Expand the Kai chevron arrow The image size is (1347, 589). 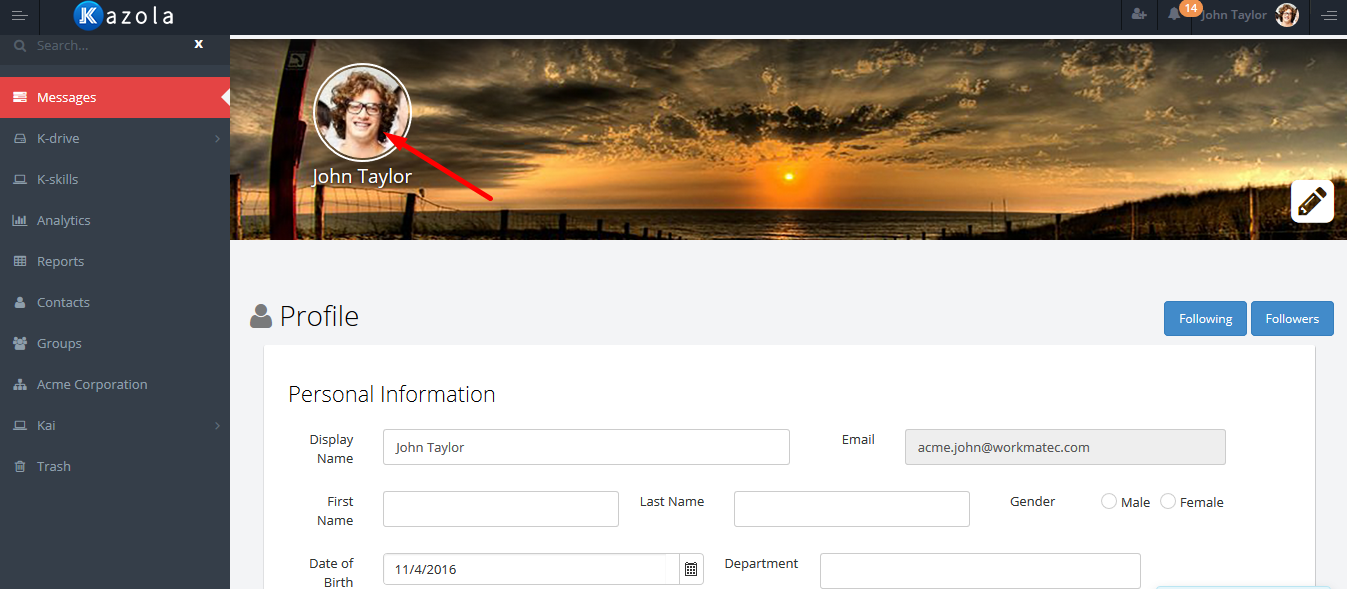click(217, 426)
